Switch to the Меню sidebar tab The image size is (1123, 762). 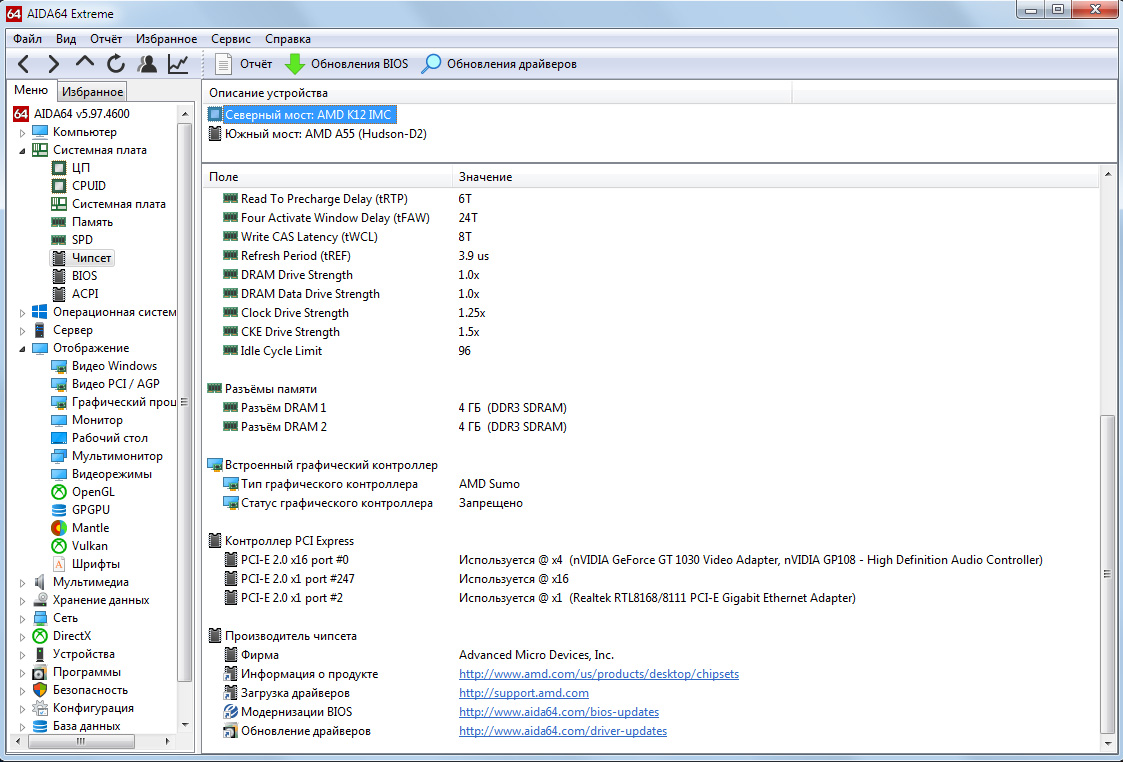(32, 90)
